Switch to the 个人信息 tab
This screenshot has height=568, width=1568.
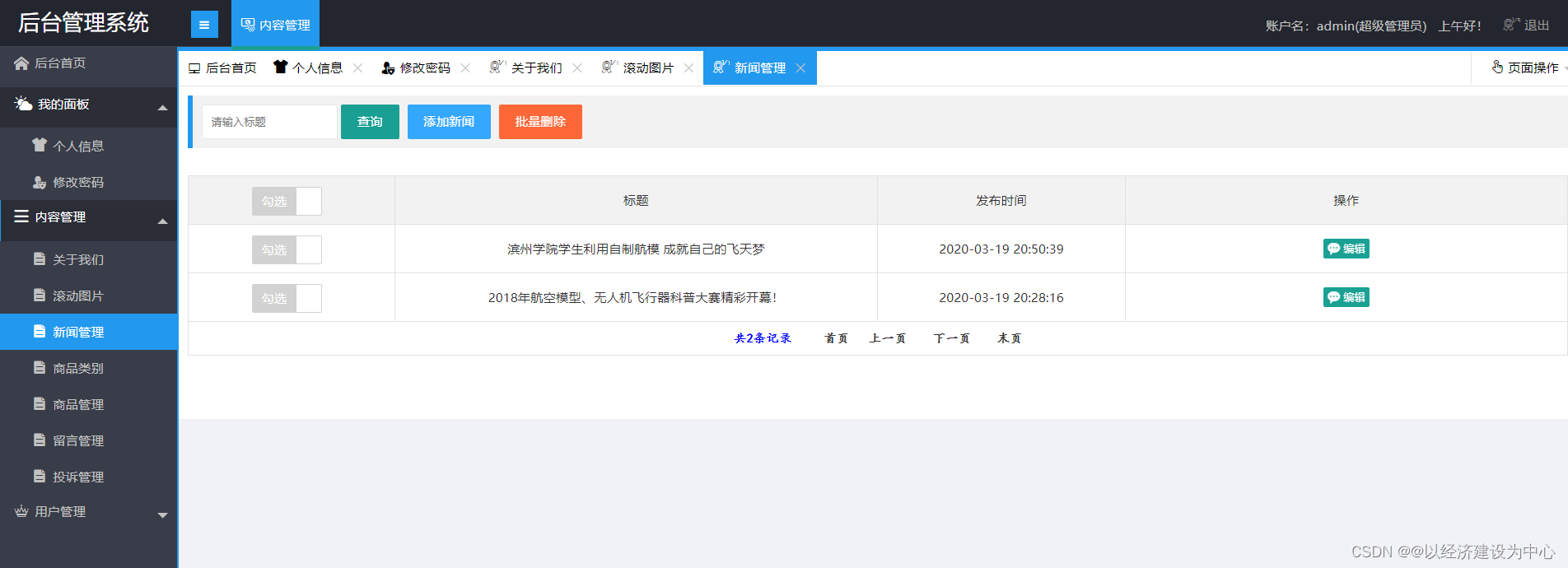(318, 68)
